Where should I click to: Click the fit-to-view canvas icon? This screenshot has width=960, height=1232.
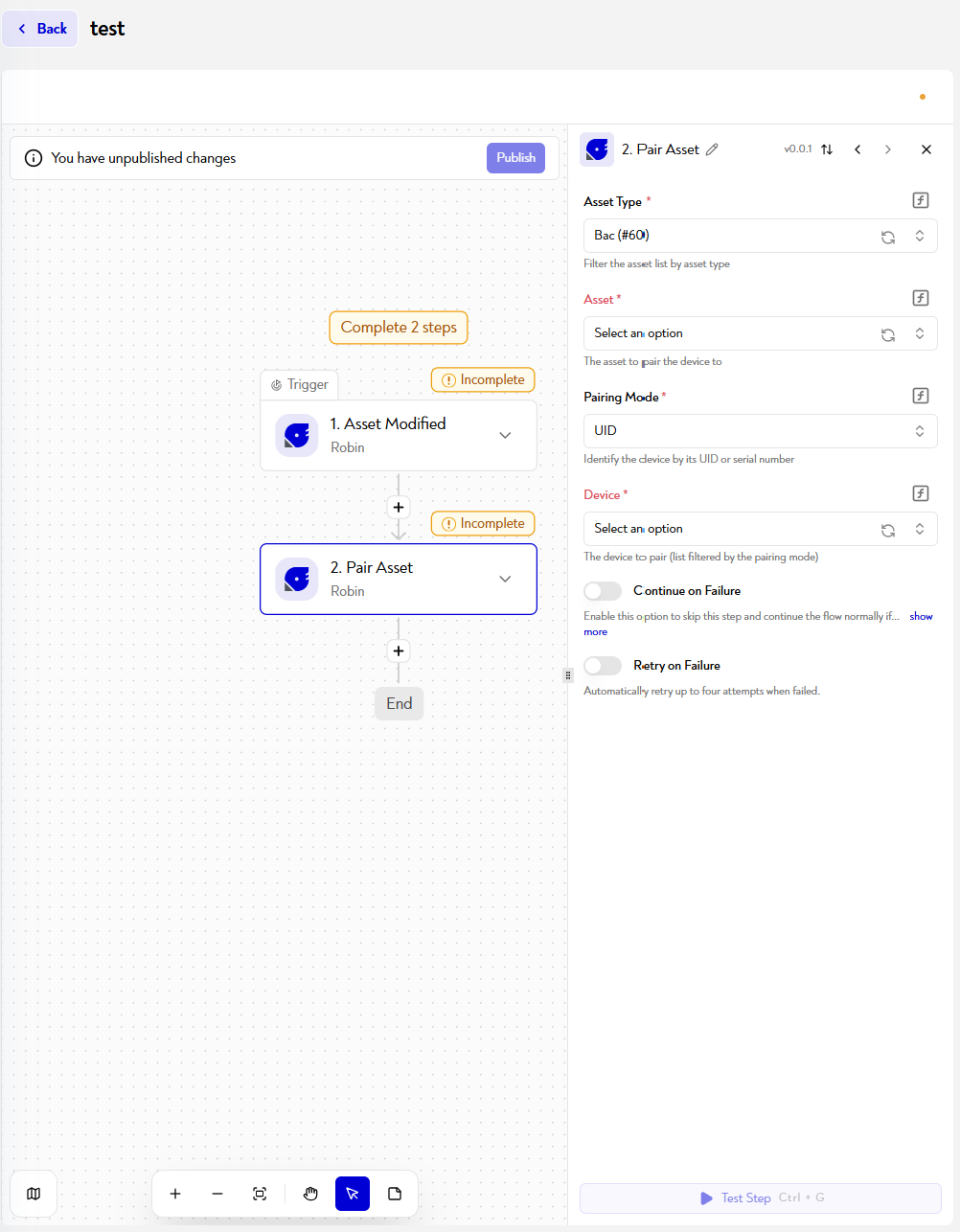point(260,1194)
